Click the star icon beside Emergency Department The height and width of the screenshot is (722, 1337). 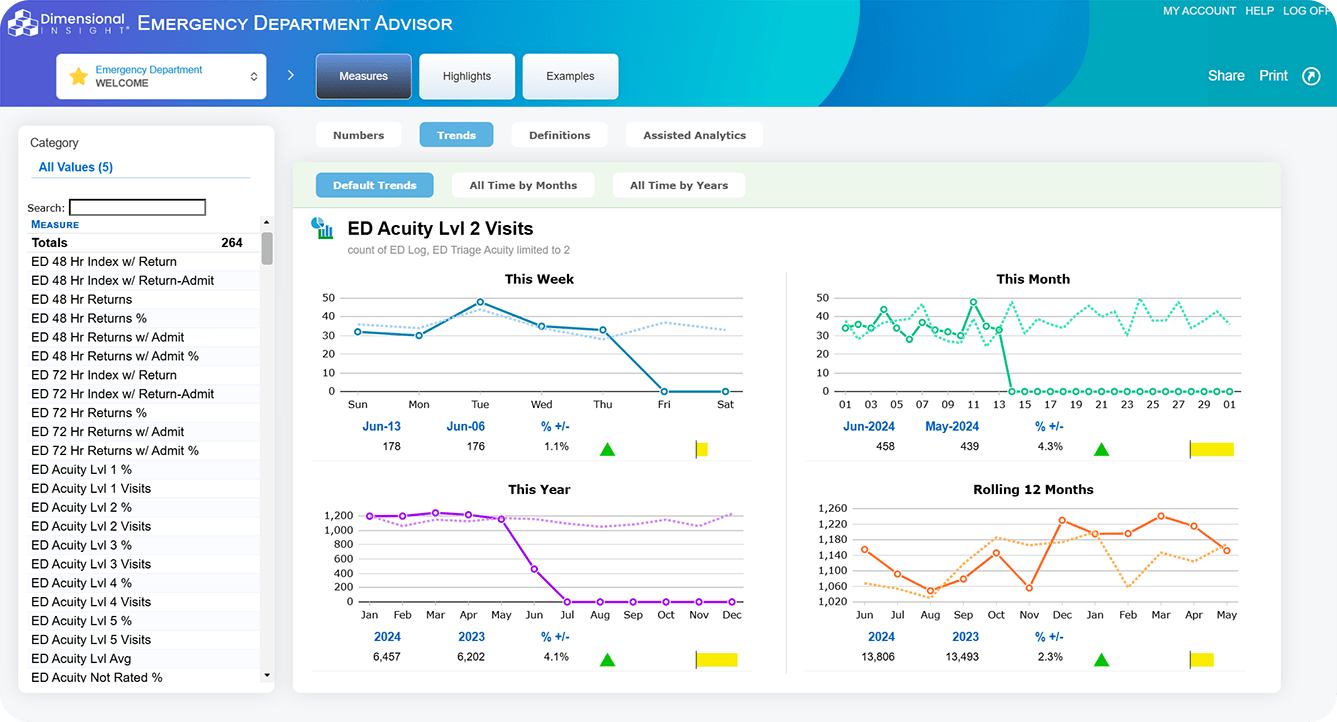(x=78, y=77)
